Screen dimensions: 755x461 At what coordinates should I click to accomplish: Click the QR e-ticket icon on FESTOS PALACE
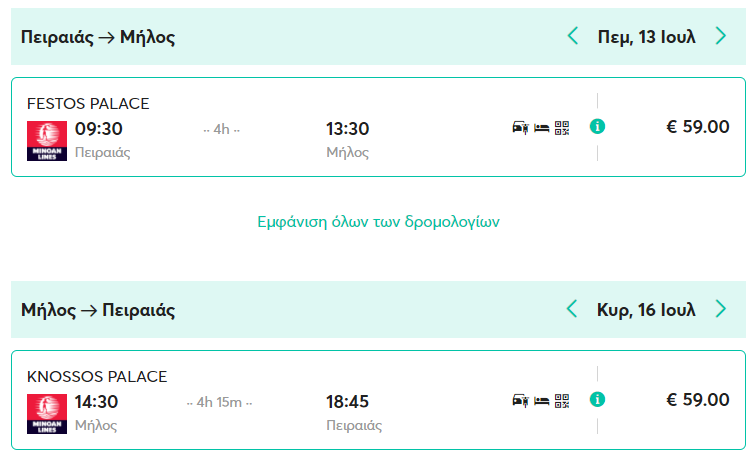coord(562,127)
